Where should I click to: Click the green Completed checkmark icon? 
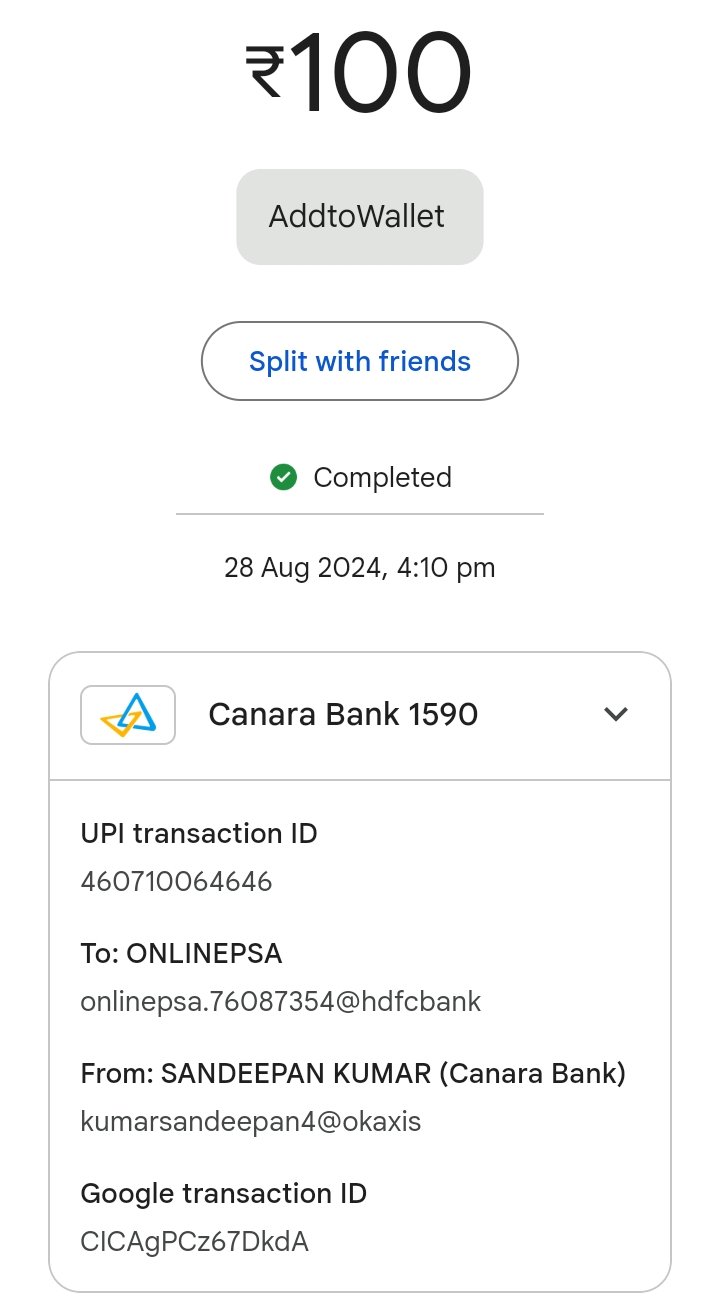[284, 477]
